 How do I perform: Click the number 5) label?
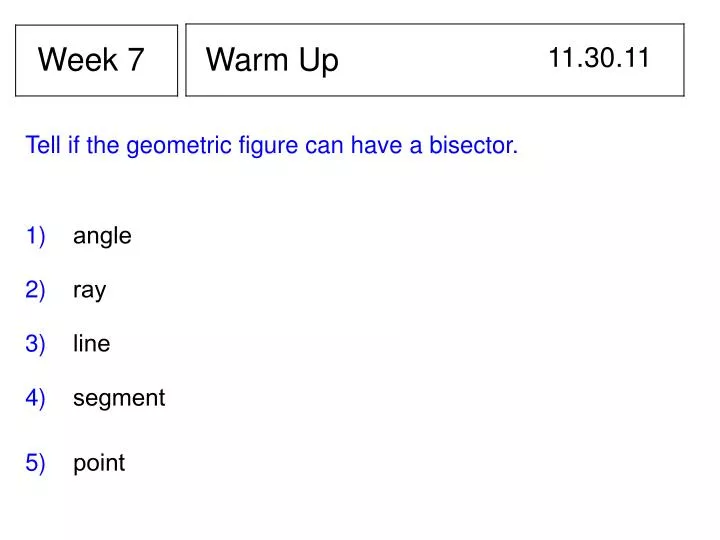pyautogui.click(x=35, y=463)
